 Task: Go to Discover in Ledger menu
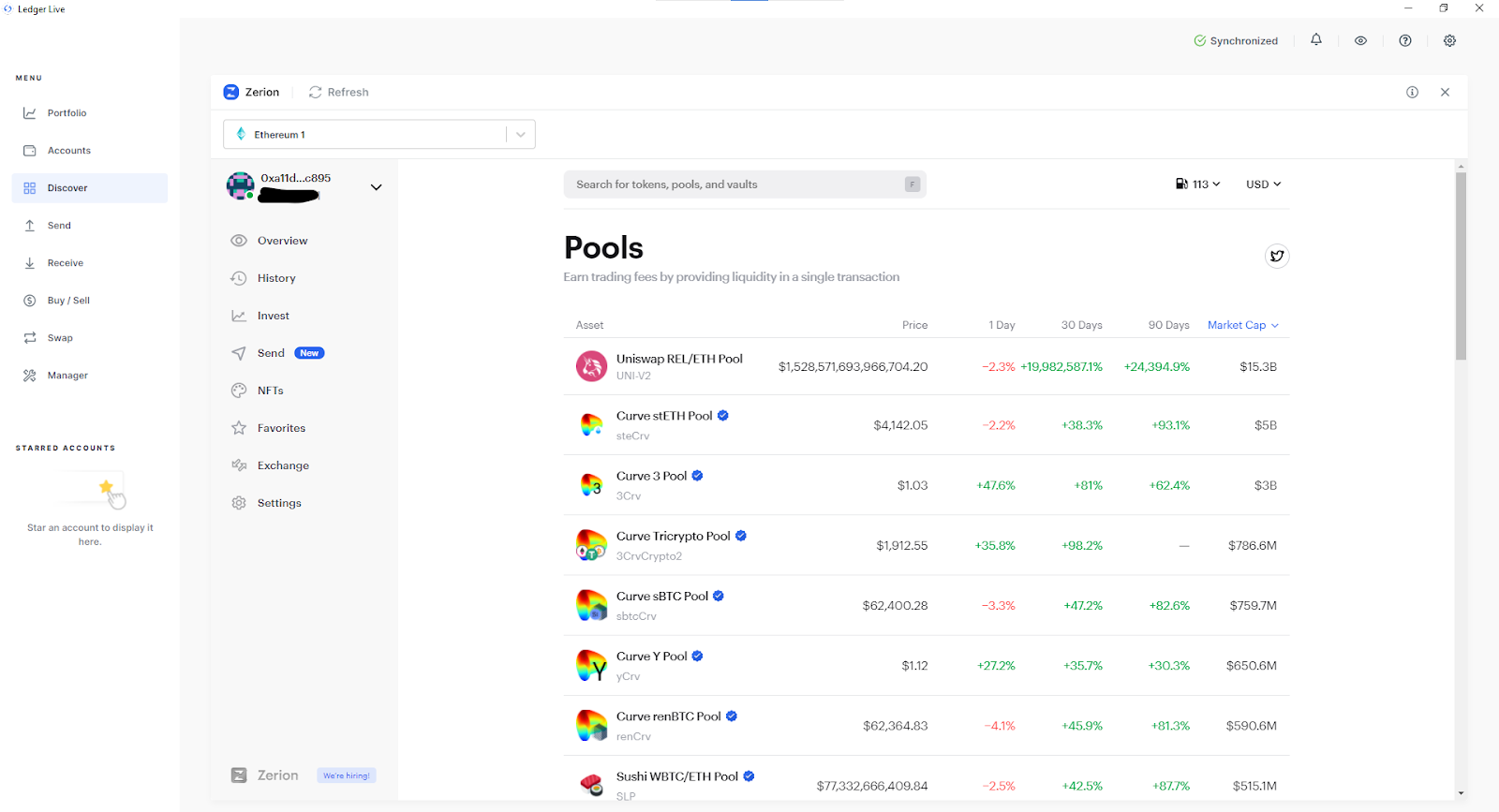tap(90, 187)
